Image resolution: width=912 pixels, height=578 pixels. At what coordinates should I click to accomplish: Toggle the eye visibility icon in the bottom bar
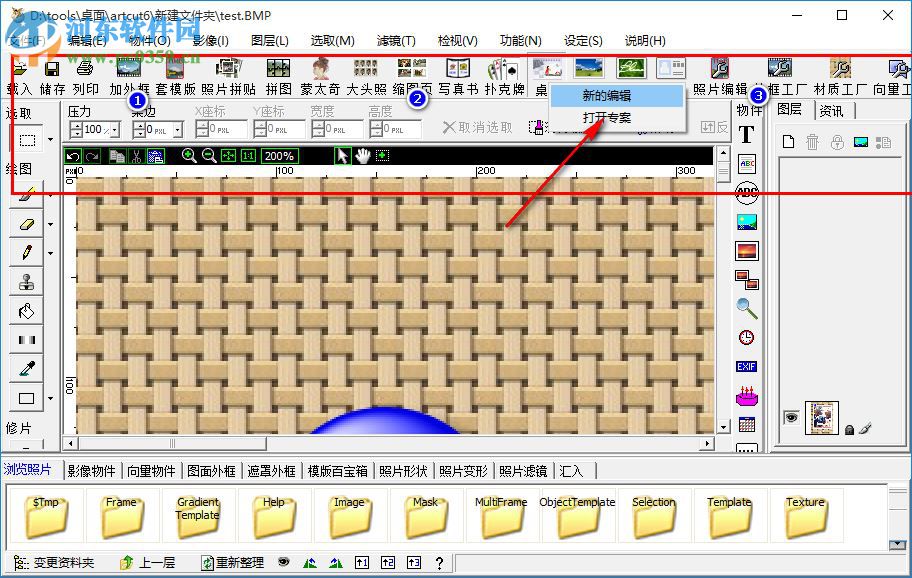click(x=283, y=562)
